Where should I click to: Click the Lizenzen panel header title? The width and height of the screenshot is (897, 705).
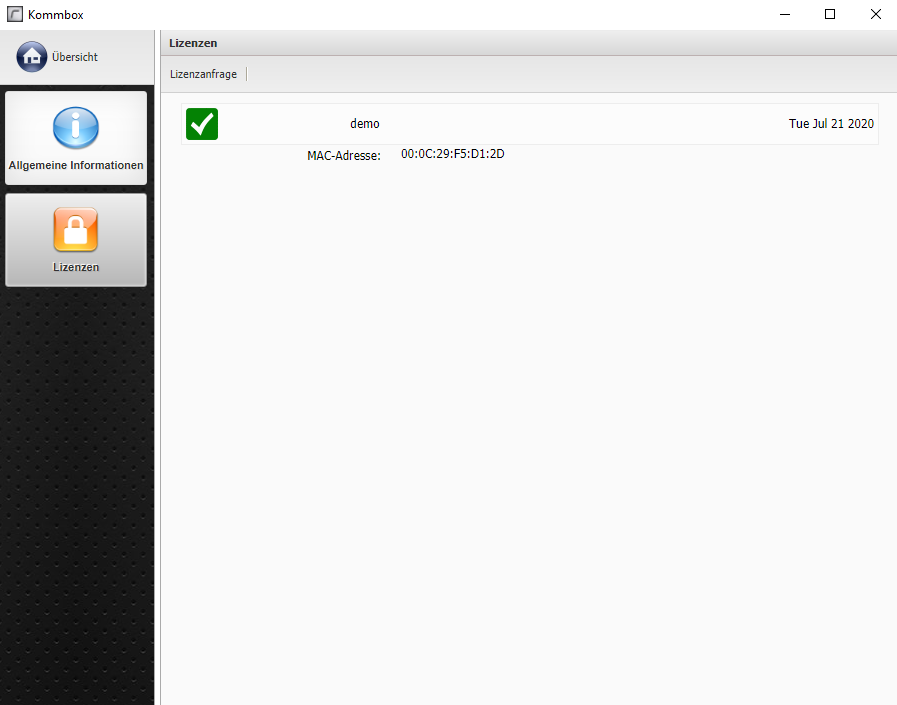click(193, 43)
